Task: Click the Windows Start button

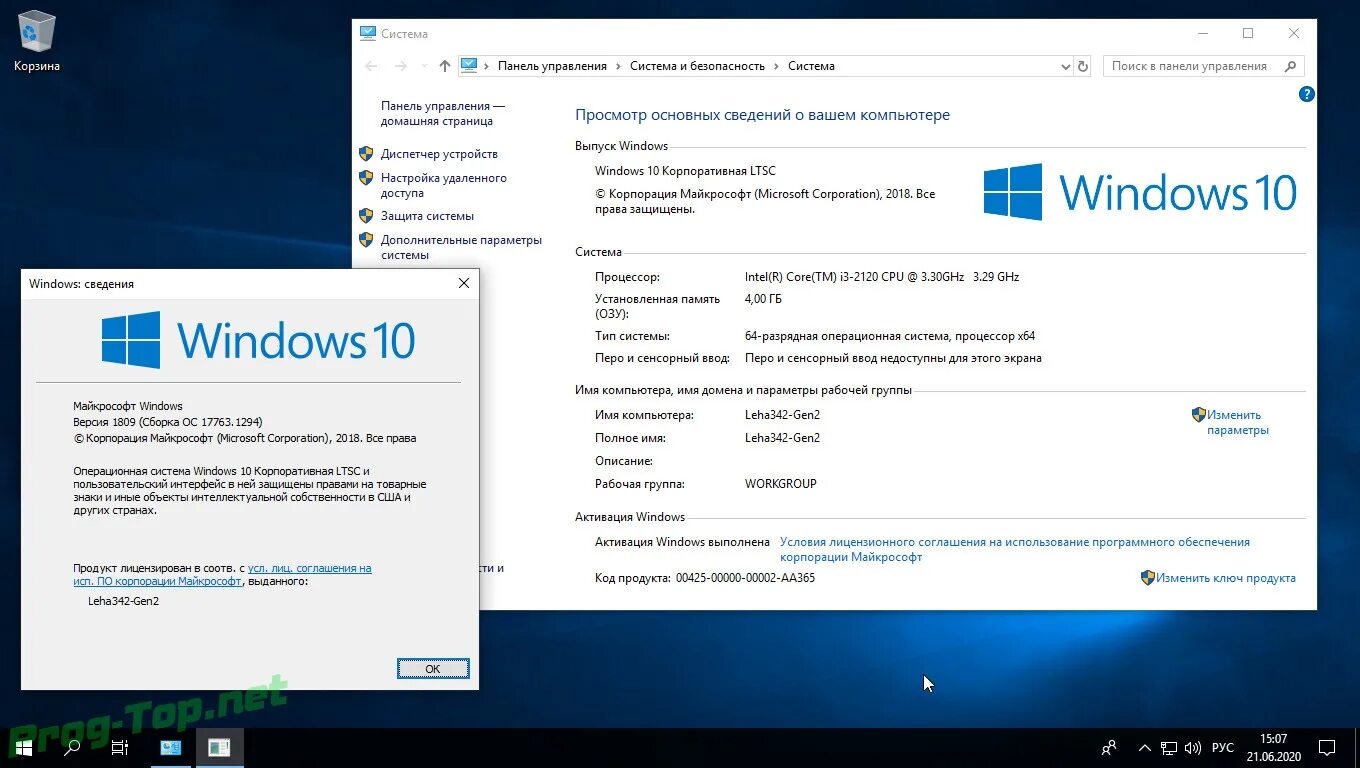Action: click(x=23, y=747)
